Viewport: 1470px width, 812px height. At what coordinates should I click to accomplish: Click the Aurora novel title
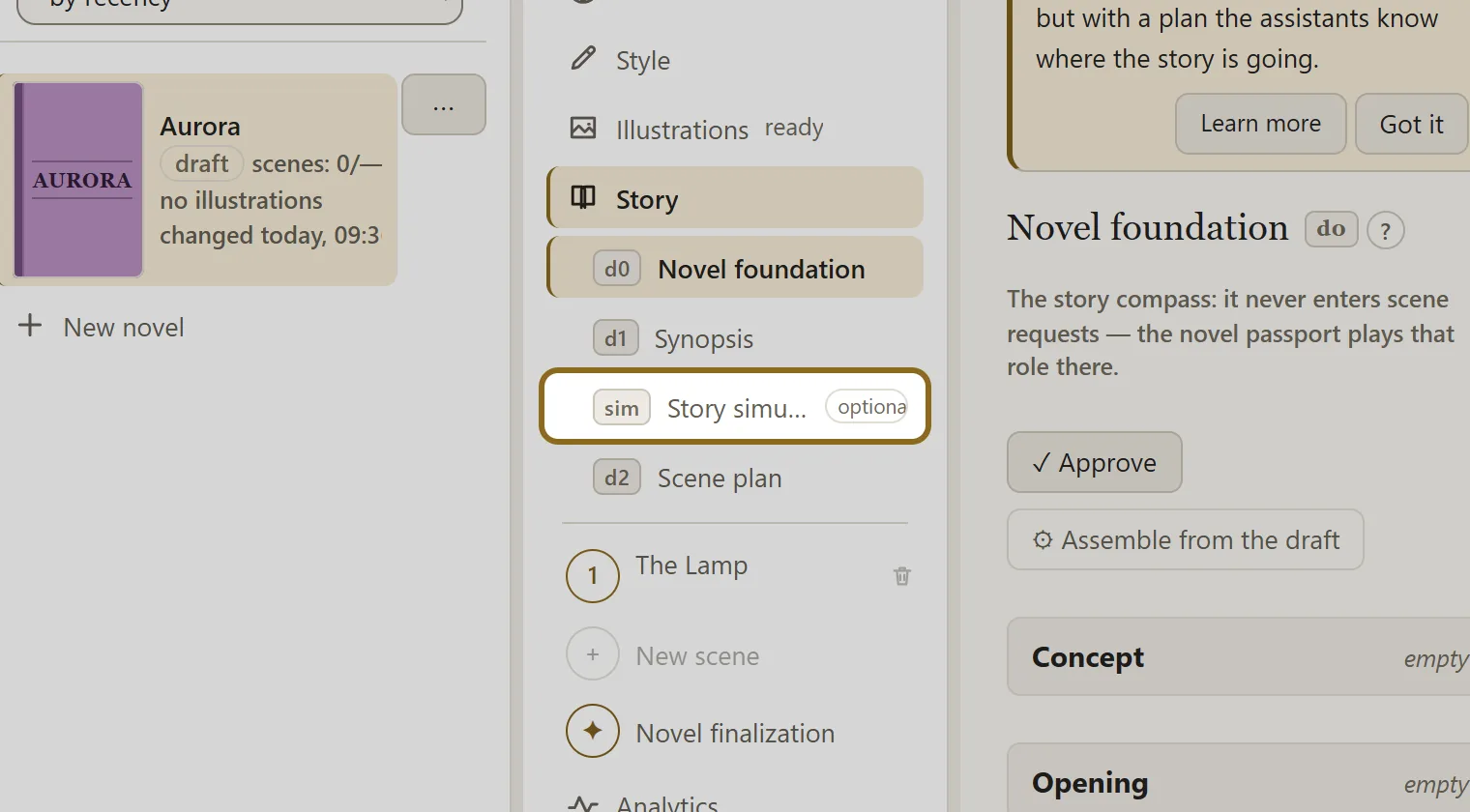click(x=200, y=127)
